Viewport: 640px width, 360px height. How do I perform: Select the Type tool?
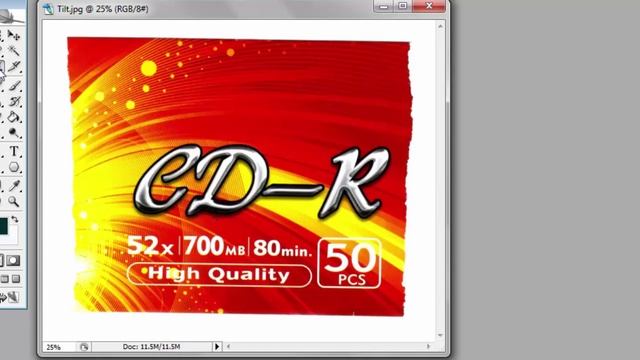tap(14, 151)
